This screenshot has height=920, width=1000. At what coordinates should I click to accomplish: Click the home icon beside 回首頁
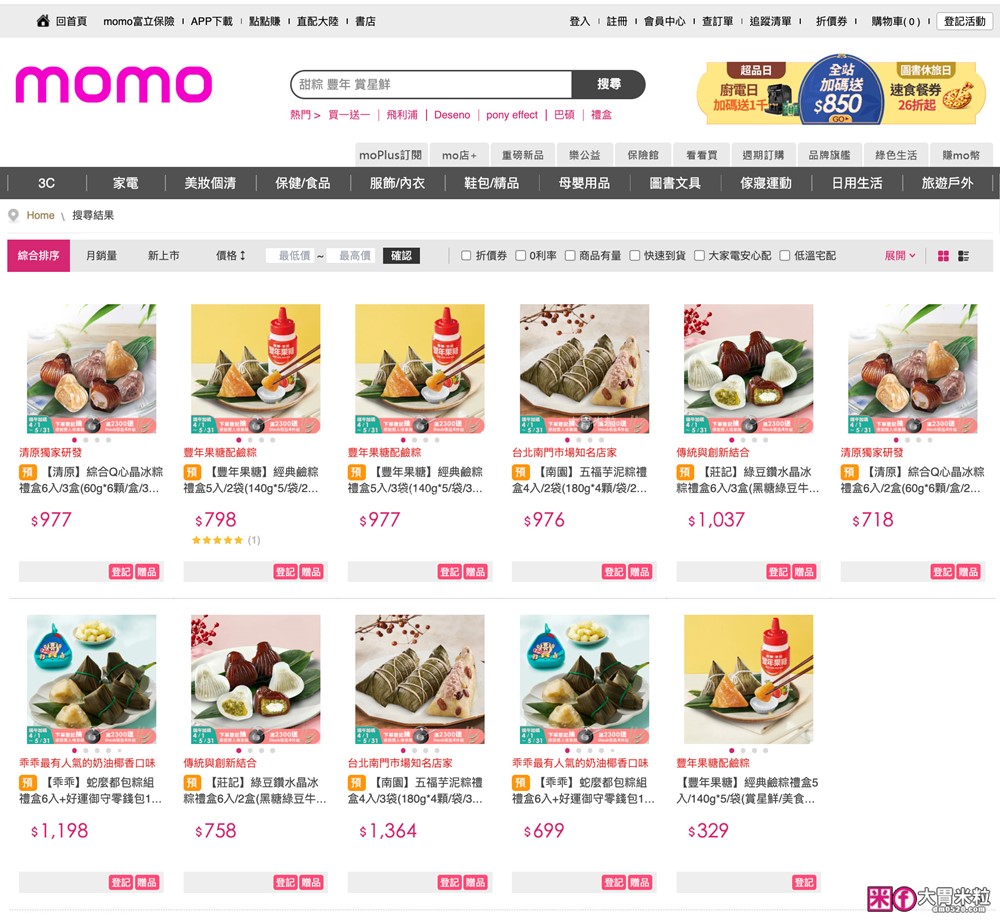click(x=43, y=21)
